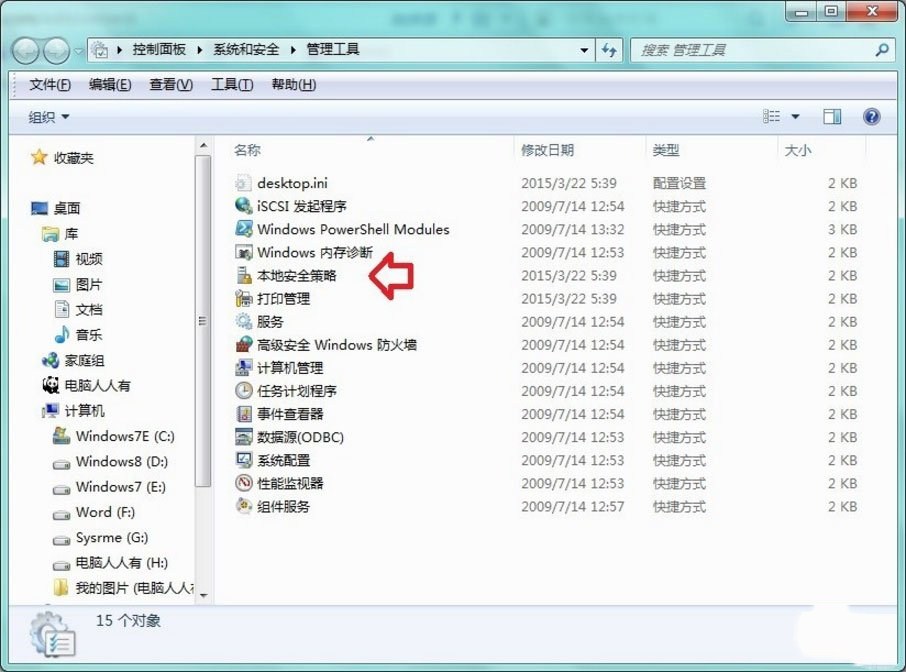This screenshot has width=906, height=672.
Task: Select the 任务计划程序 clock icon
Action: 243,391
